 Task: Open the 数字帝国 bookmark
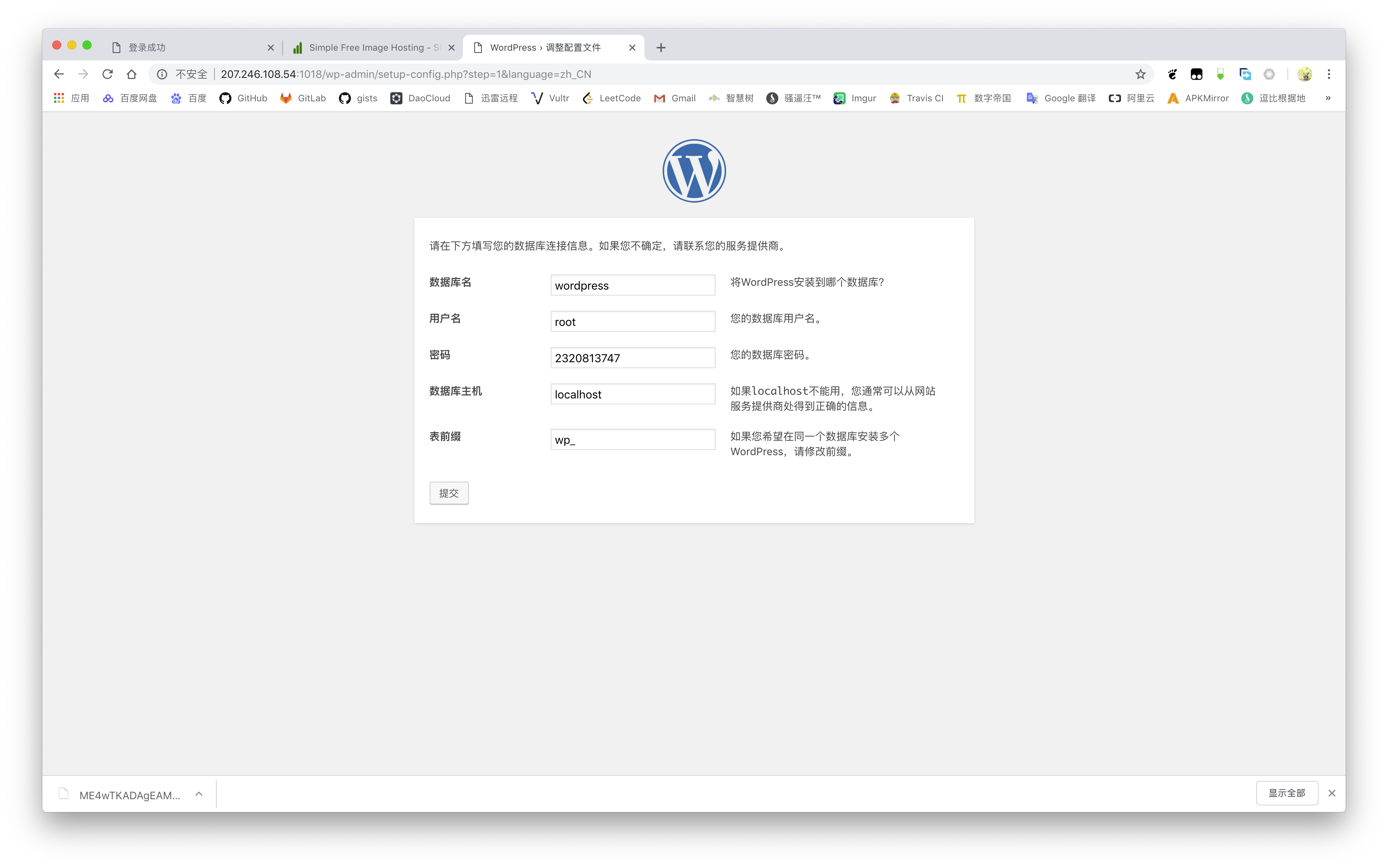[x=984, y=98]
